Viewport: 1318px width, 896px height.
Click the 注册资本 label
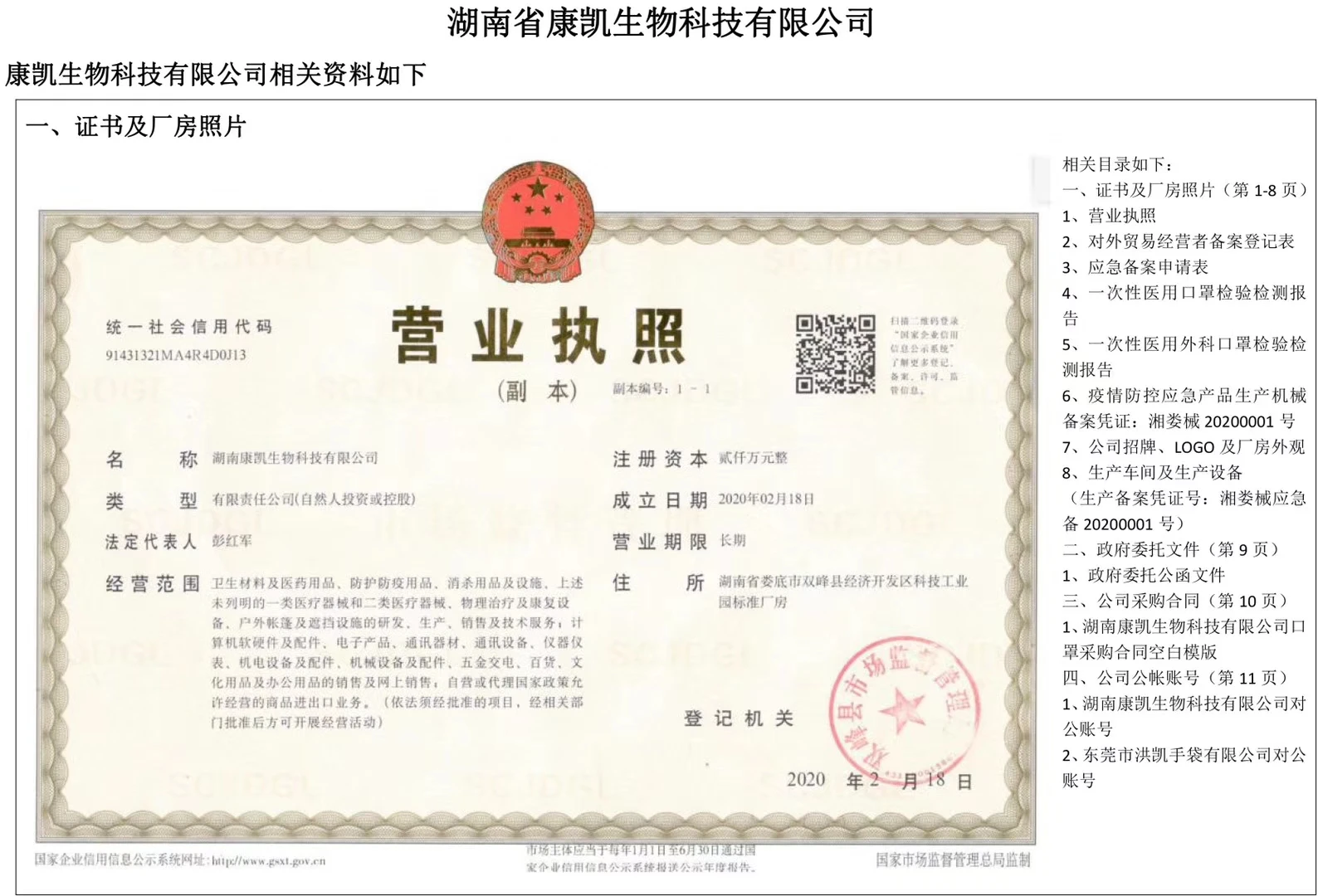point(660,459)
